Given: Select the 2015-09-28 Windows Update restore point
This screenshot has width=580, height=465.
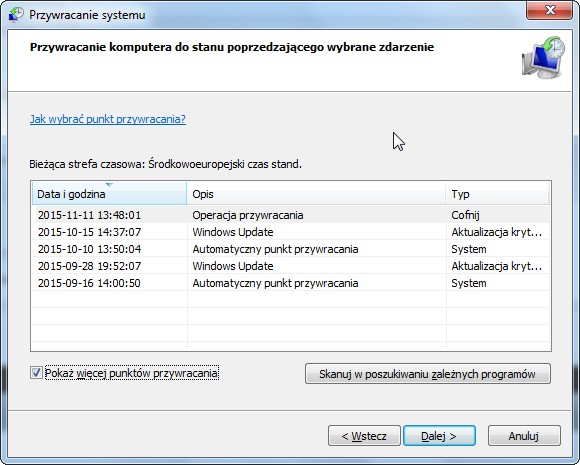Looking at the screenshot, I should pos(291,266).
